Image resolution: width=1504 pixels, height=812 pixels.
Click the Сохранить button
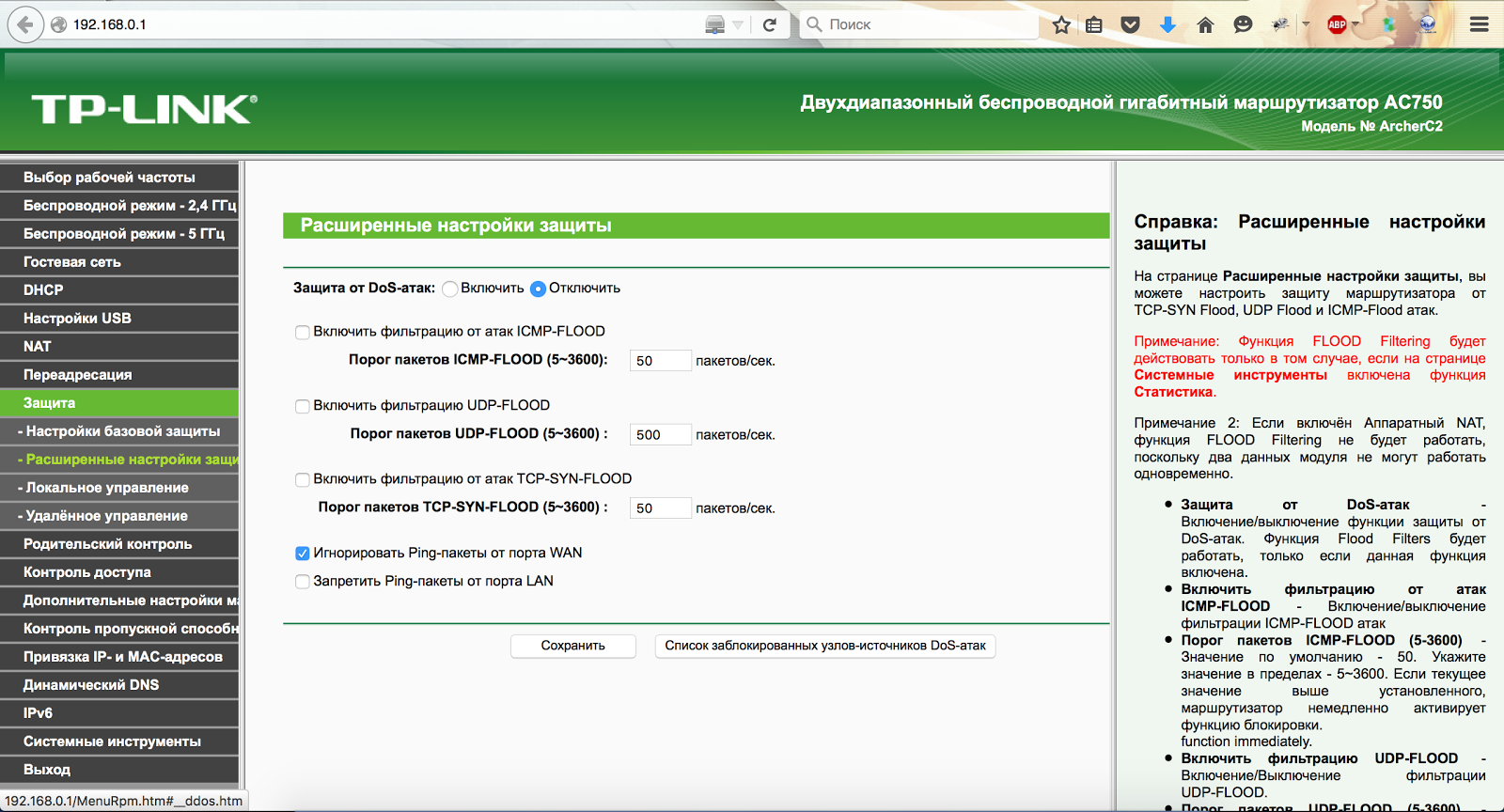(x=572, y=646)
